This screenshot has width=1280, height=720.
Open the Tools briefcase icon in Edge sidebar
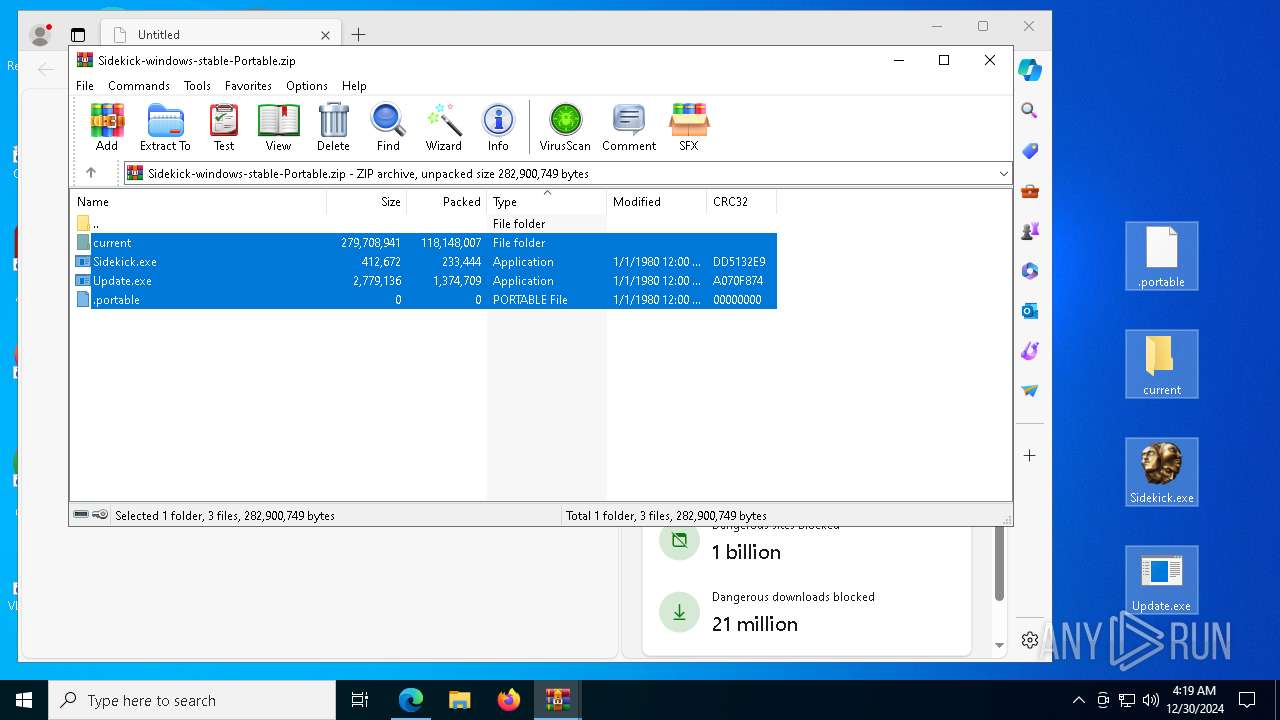[x=1030, y=191]
